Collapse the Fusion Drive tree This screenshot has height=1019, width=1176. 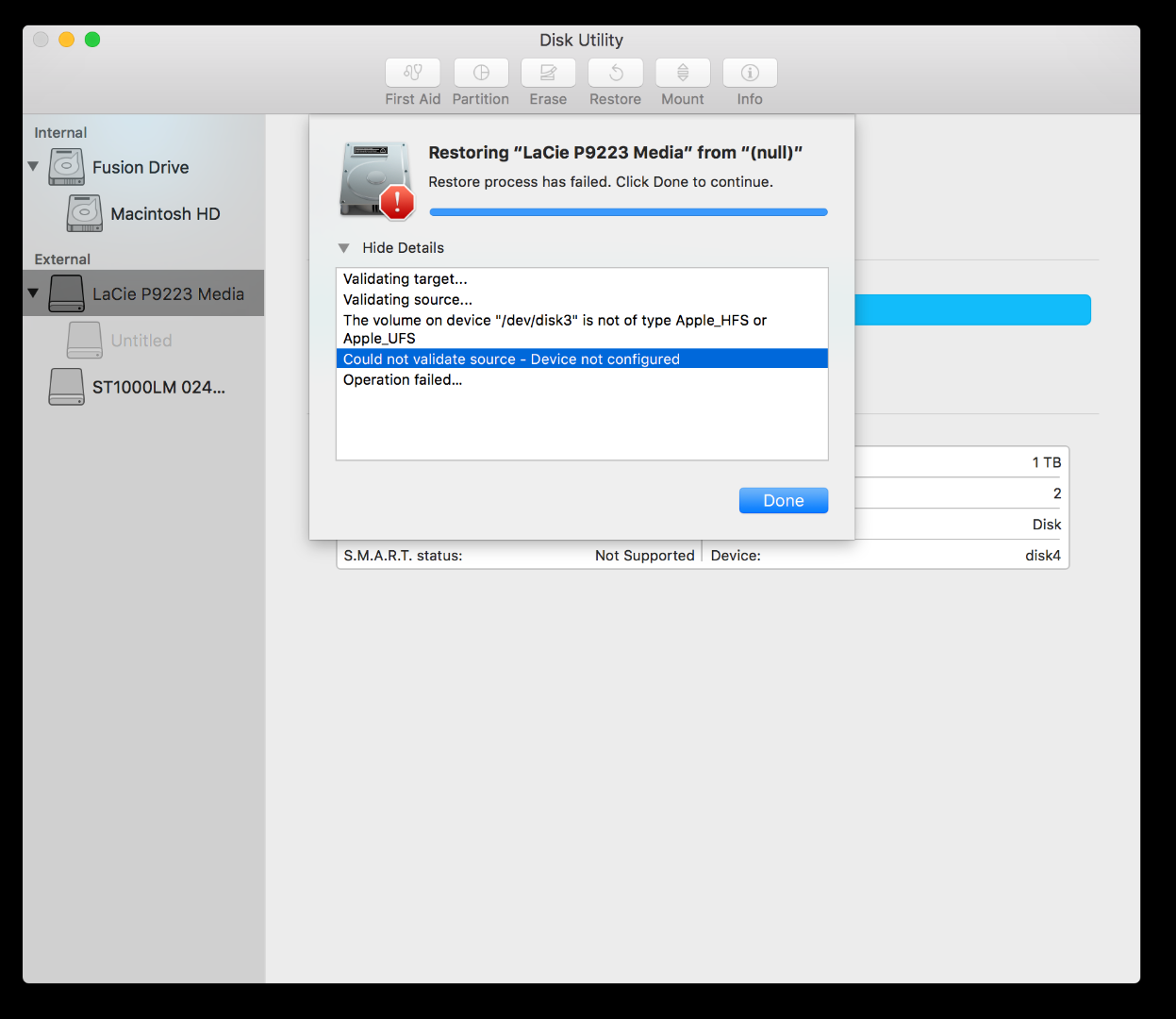33,166
